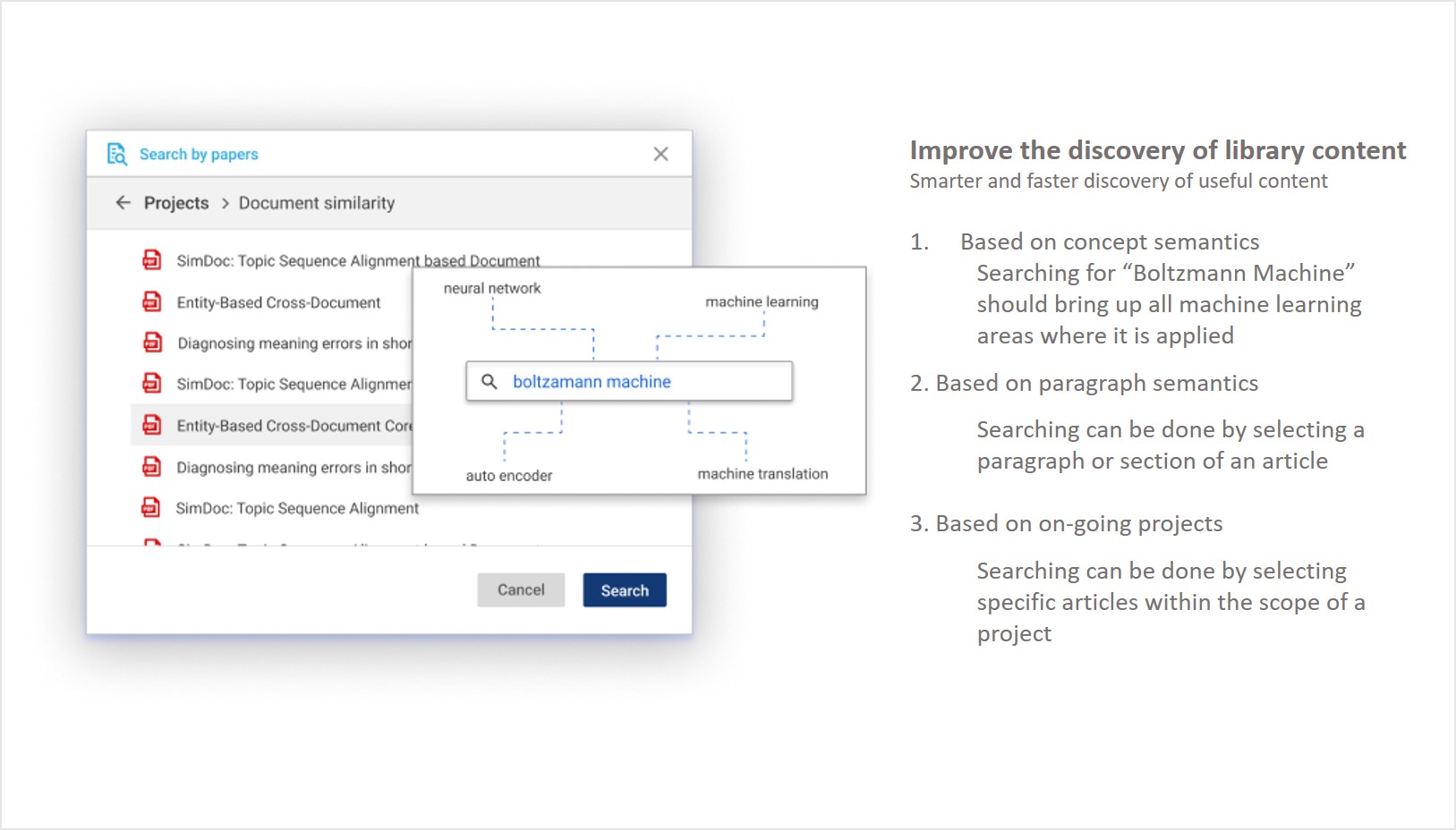
Task: Click the magnifier icon in the search box
Action: pos(490,382)
